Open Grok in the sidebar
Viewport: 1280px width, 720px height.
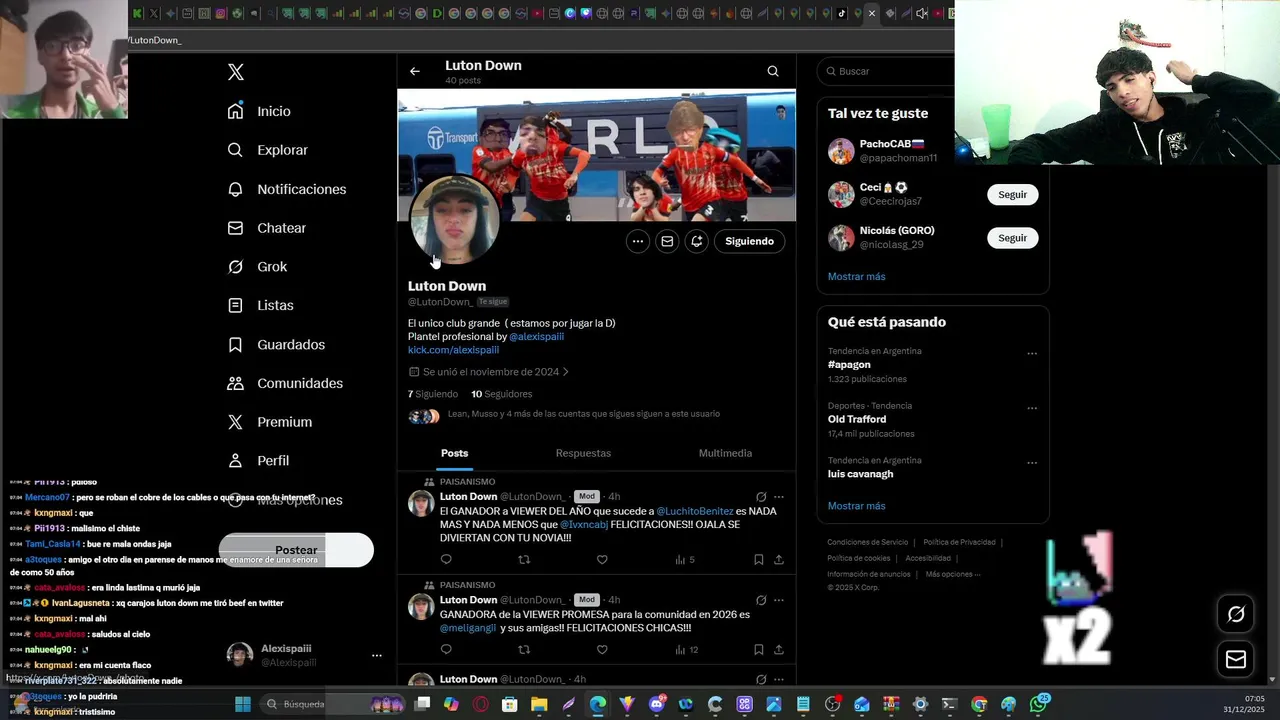click(x=257, y=267)
